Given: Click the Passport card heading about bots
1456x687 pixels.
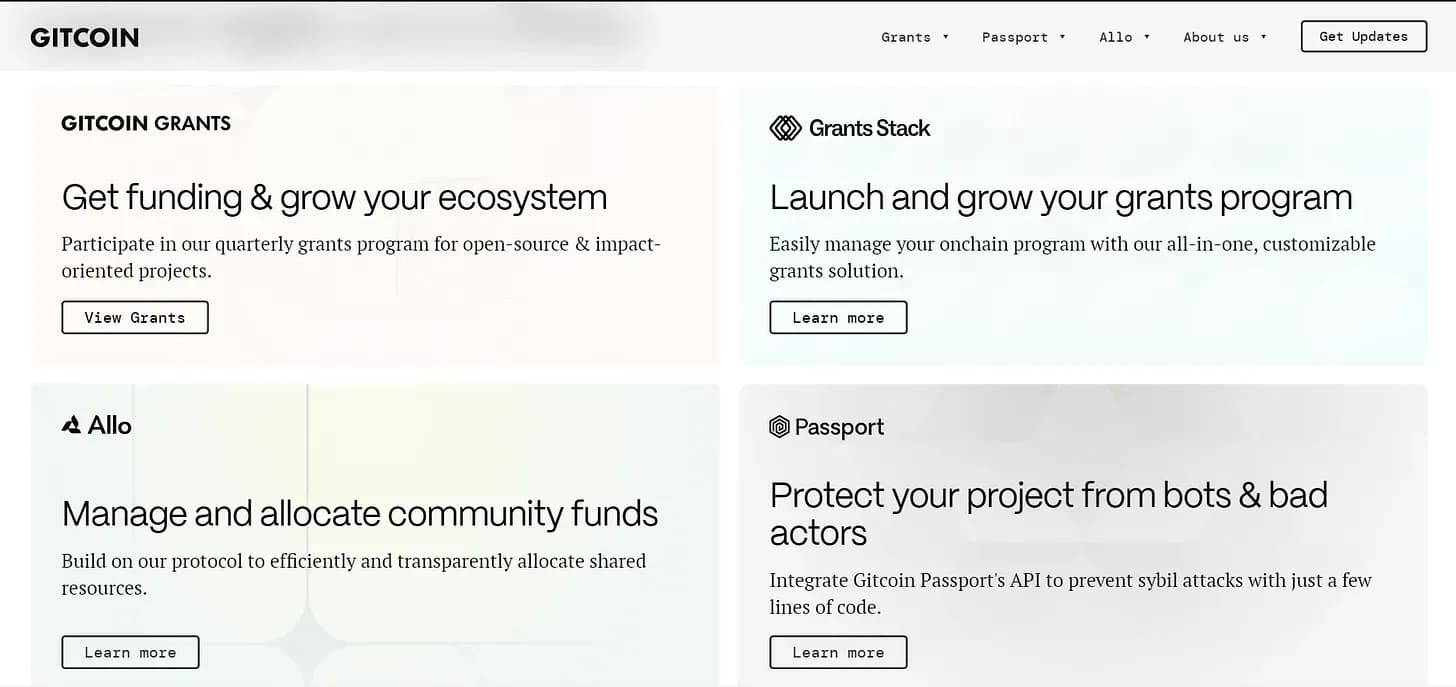Looking at the screenshot, I should (1048, 513).
